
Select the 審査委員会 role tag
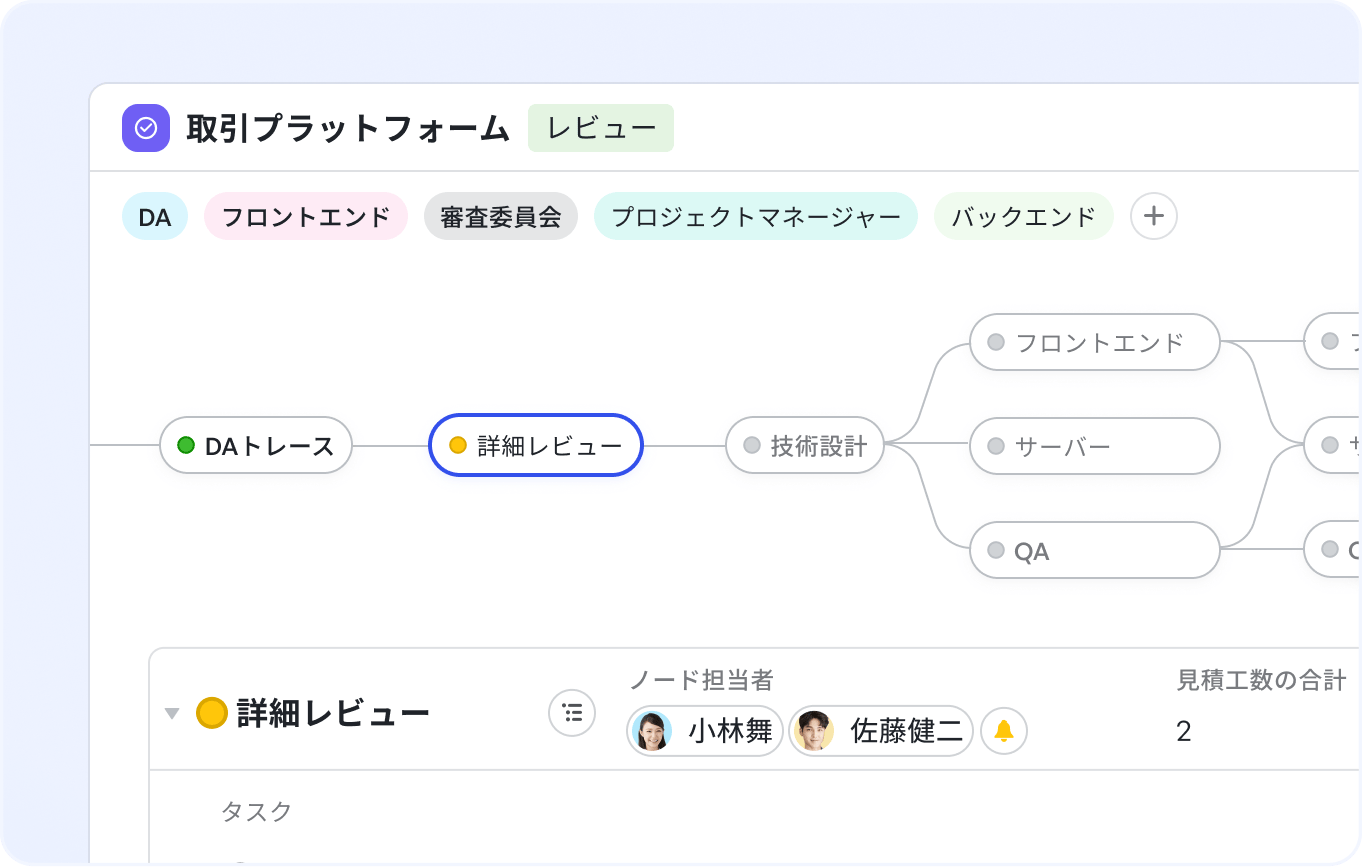coord(501,217)
